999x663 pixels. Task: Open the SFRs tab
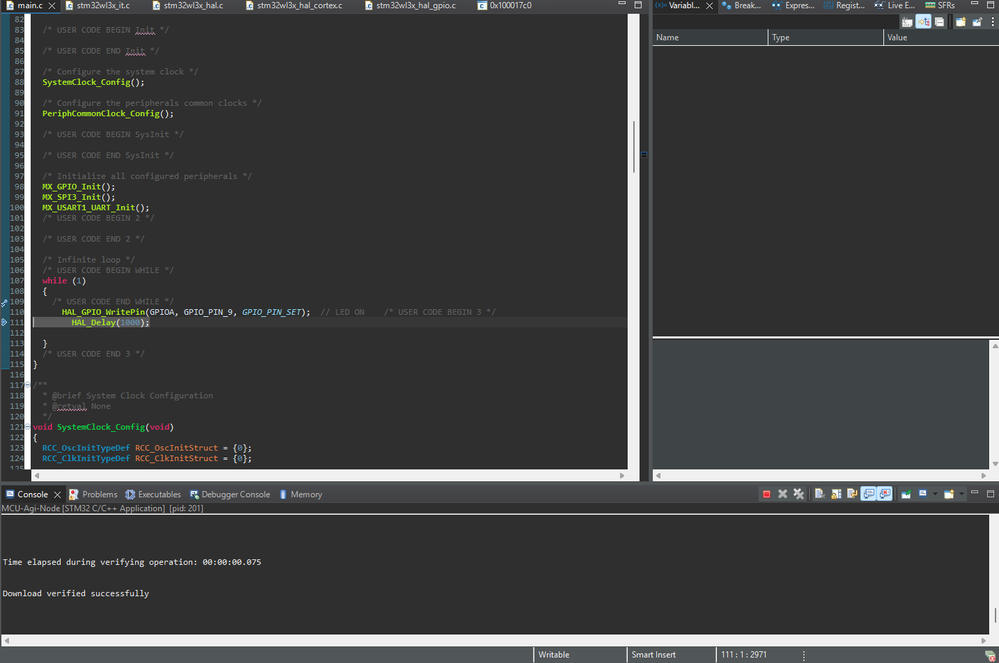pos(940,5)
